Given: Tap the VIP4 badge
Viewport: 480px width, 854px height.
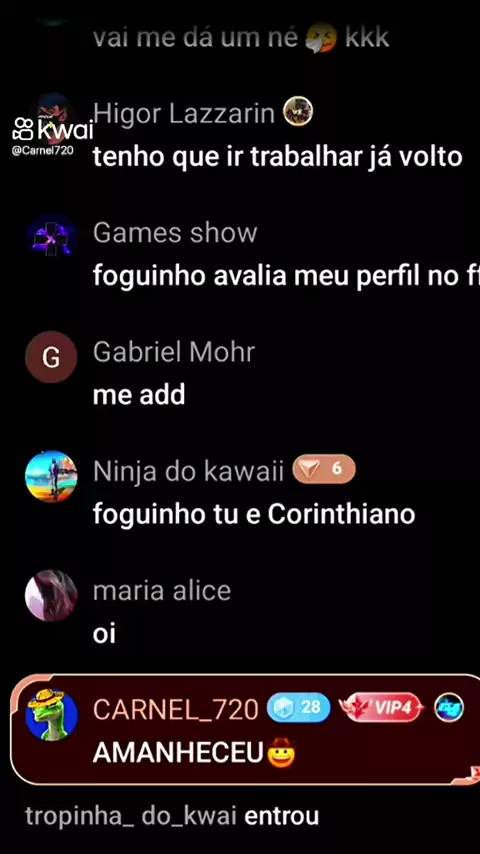Looking at the screenshot, I should (381, 707).
